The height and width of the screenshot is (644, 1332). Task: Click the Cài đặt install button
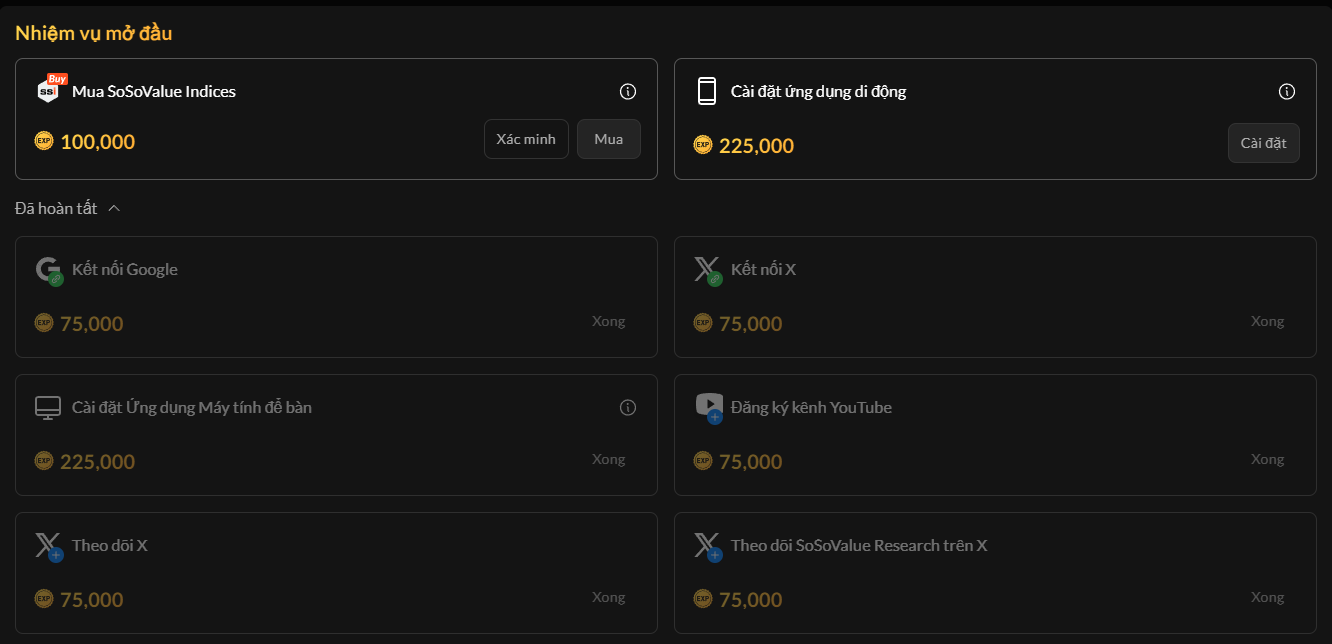[1263, 143]
